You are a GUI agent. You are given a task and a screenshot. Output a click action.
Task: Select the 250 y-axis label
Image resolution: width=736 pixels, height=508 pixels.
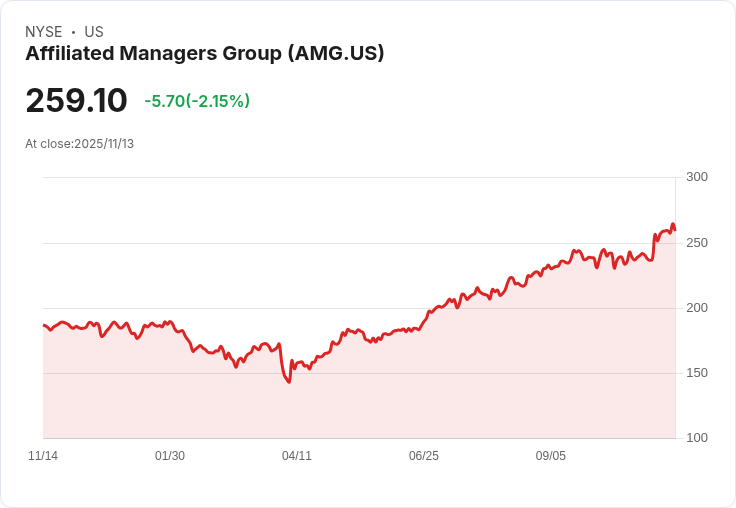point(697,242)
